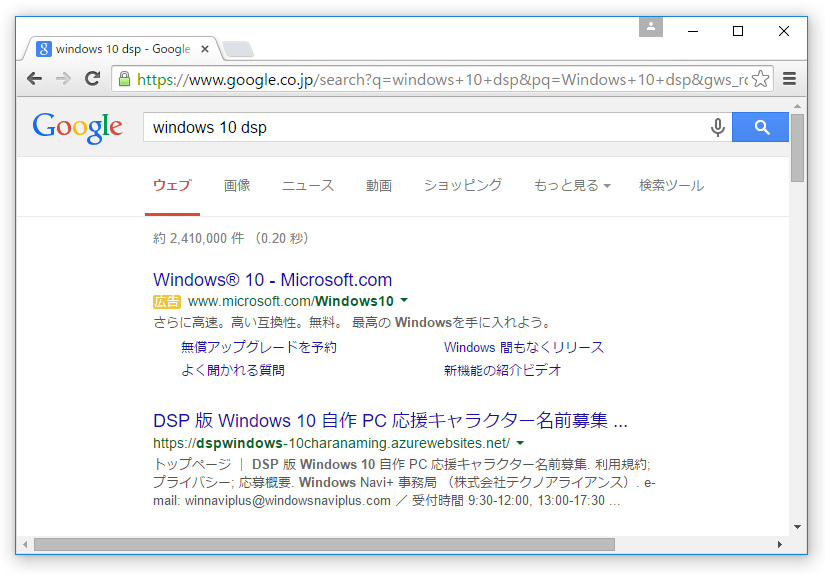Image resolution: width=825 pixels, height=574 pixels.
Task: Close the windows 10 dsp tab
Action: tap(205, 49)
